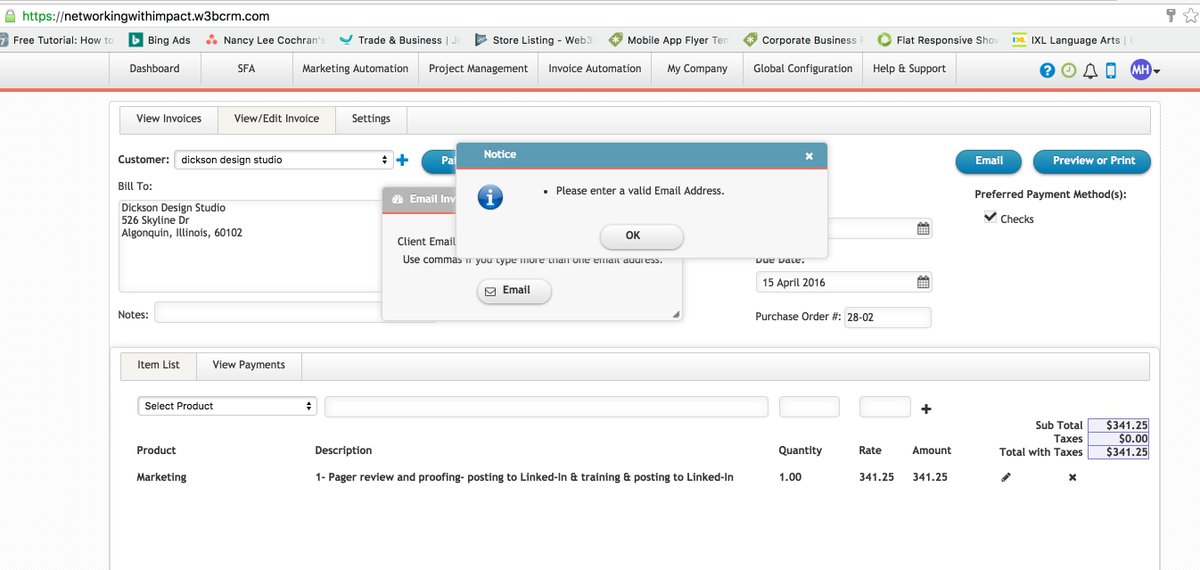This screenshot has width=1200, height=570.
Task: Click the Preview or Print button
Action: (x=1093, y=161)
